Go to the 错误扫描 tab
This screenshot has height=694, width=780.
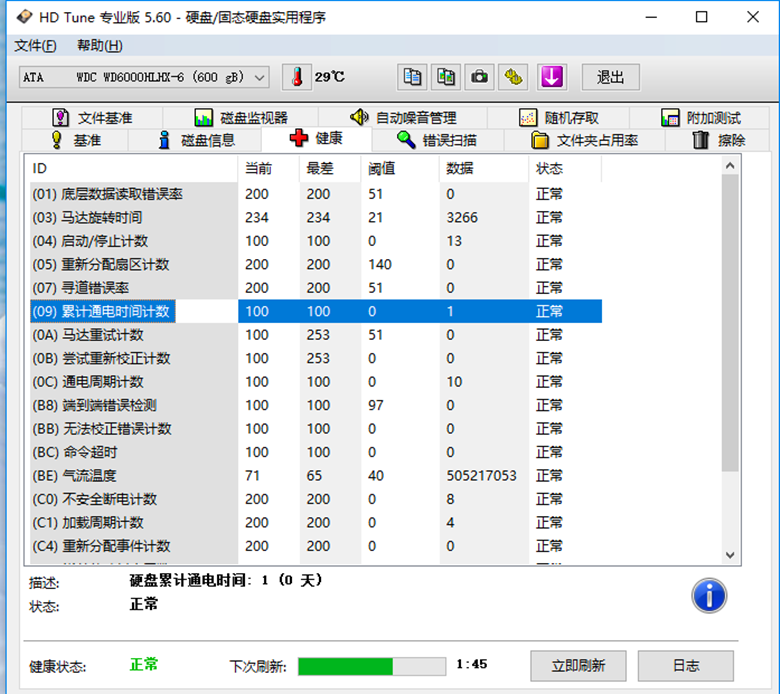tap(438, 140)
